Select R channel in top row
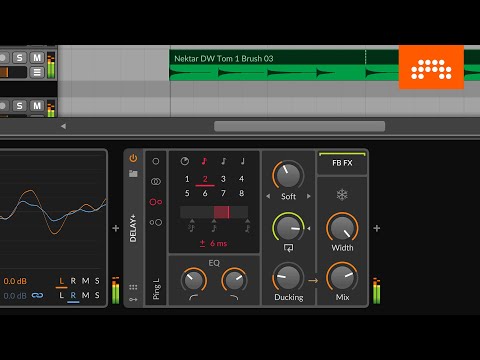The width and height of the screenshot is (480, 360). (x=73, y=281)
